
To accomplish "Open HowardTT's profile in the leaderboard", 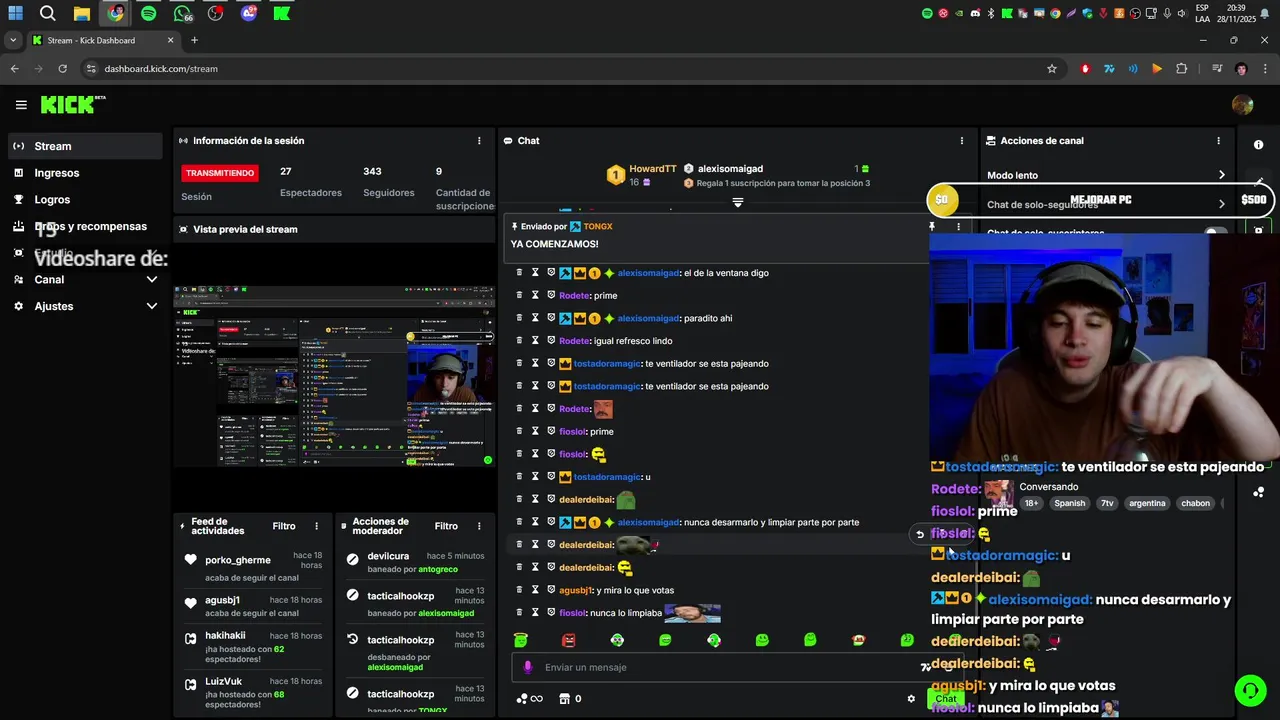I will (x=652, y=169).
